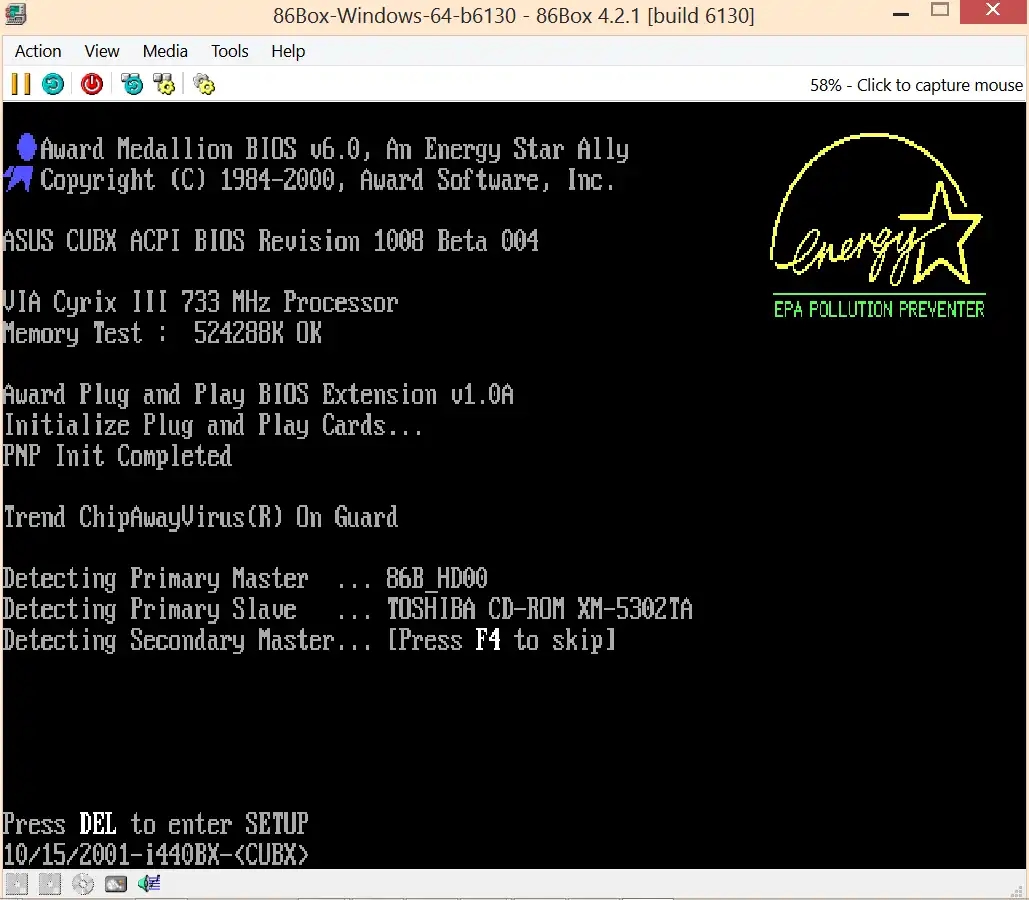Pause the emulation using the toolbar
The width and height of the screenshot is (1029, 900).
click(20, 85)
